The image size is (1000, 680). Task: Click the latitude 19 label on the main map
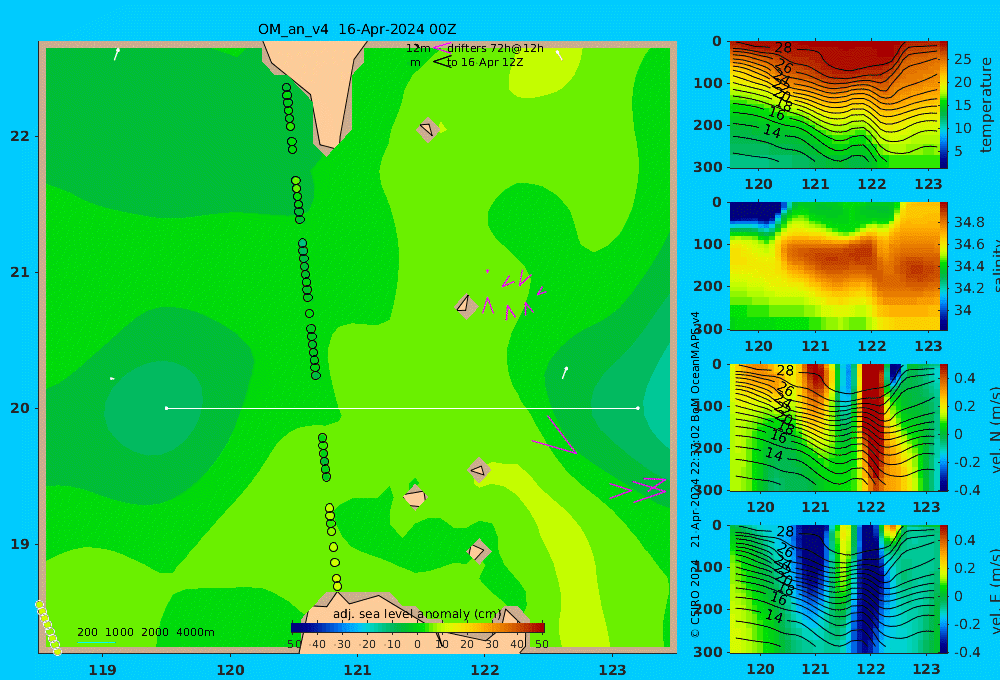[x=20, y=544]
